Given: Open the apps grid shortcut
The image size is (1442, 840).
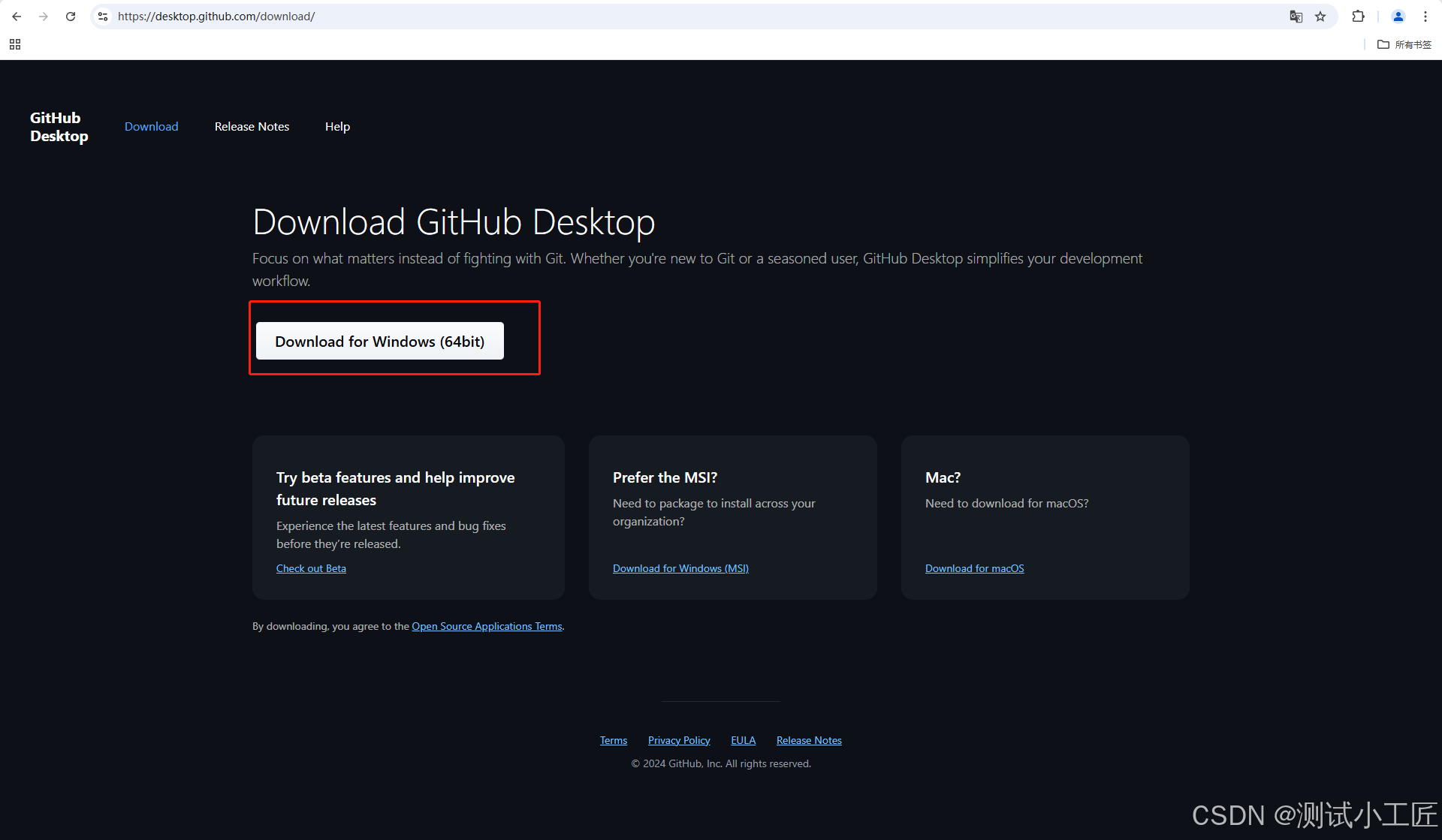Looking at the screenshot, I should point(15,44).
